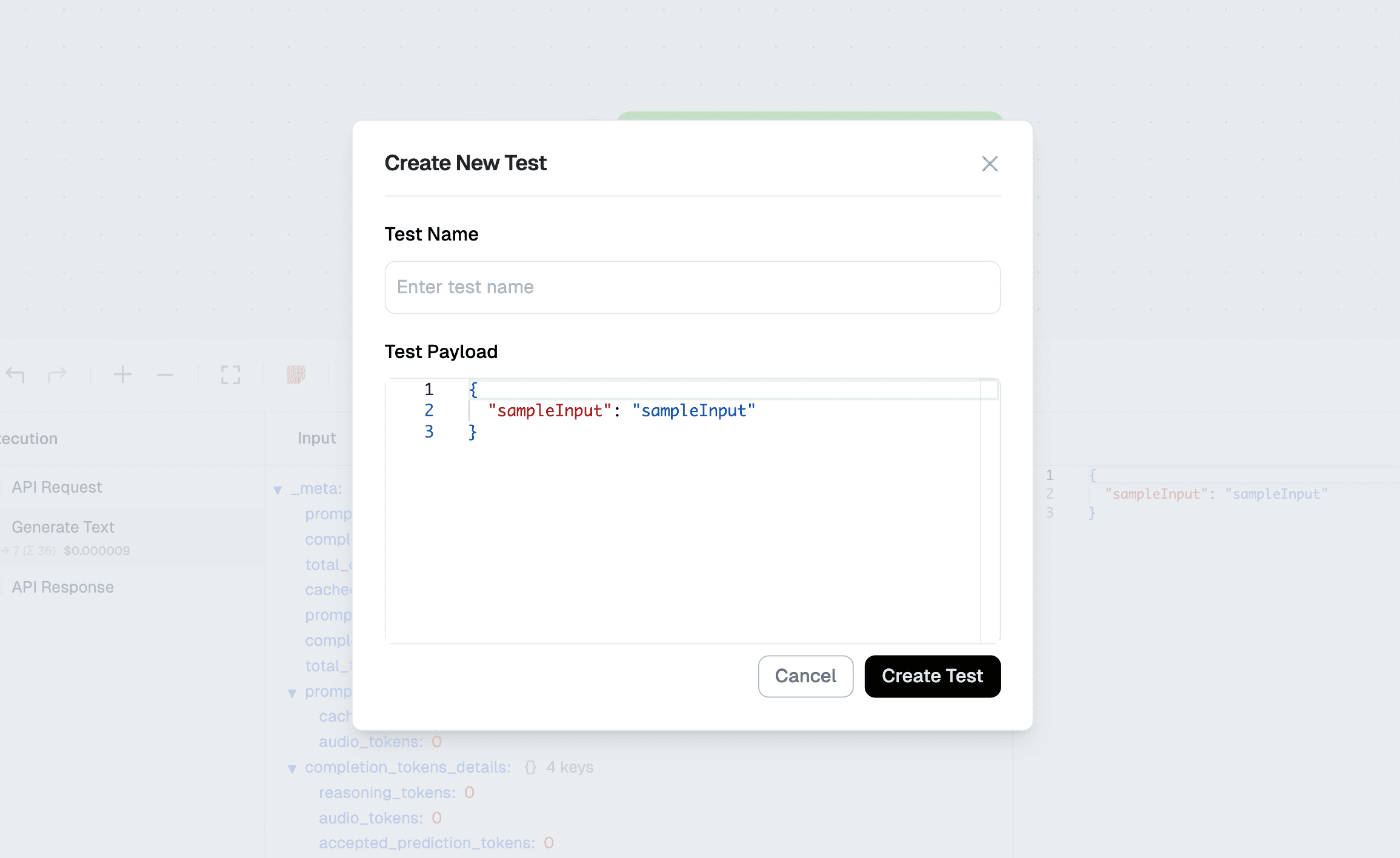Click the Cancel button
The image size is (1400, 858).
(805, 676)
